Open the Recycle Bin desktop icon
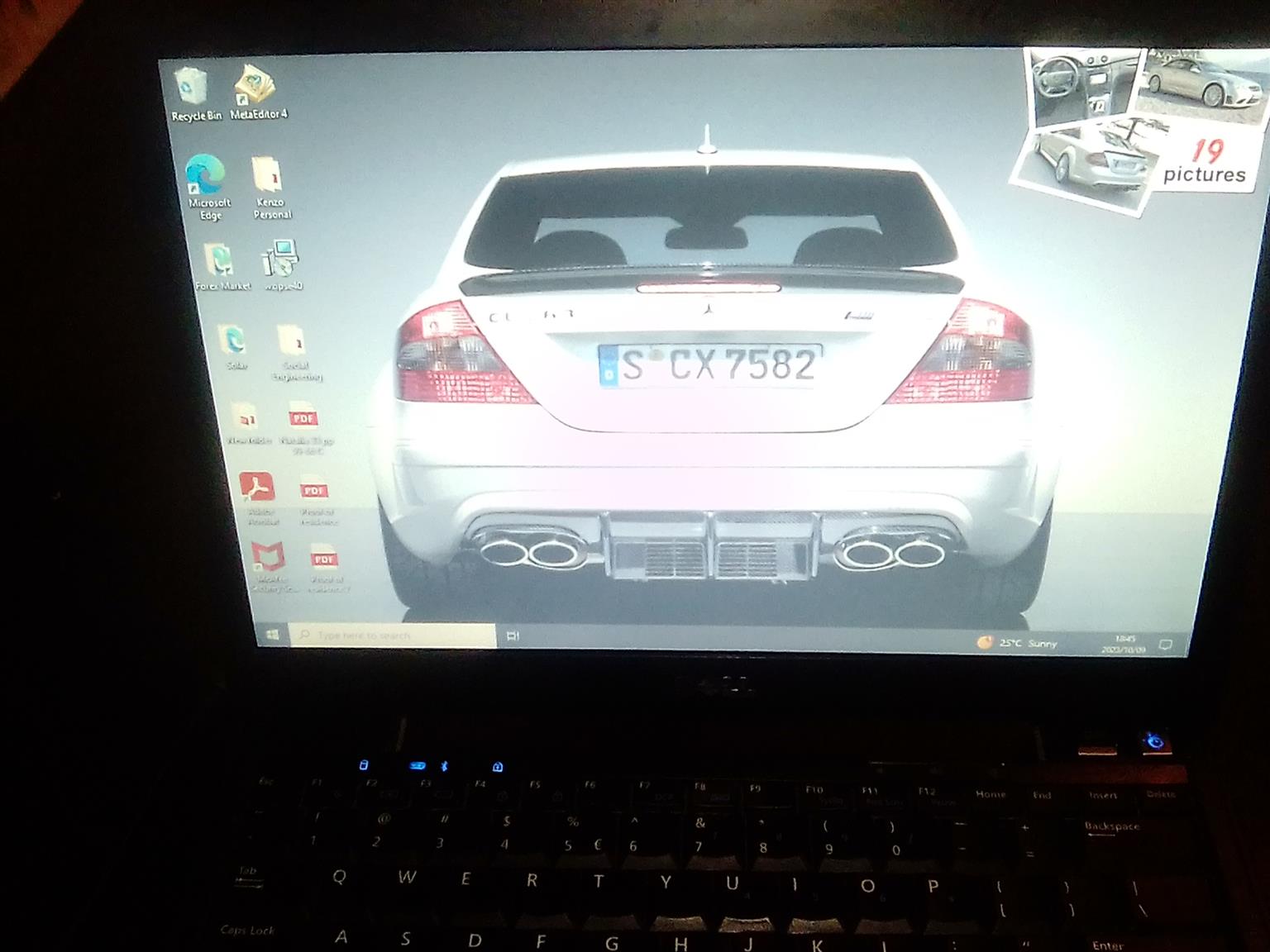 coord(193,91)
